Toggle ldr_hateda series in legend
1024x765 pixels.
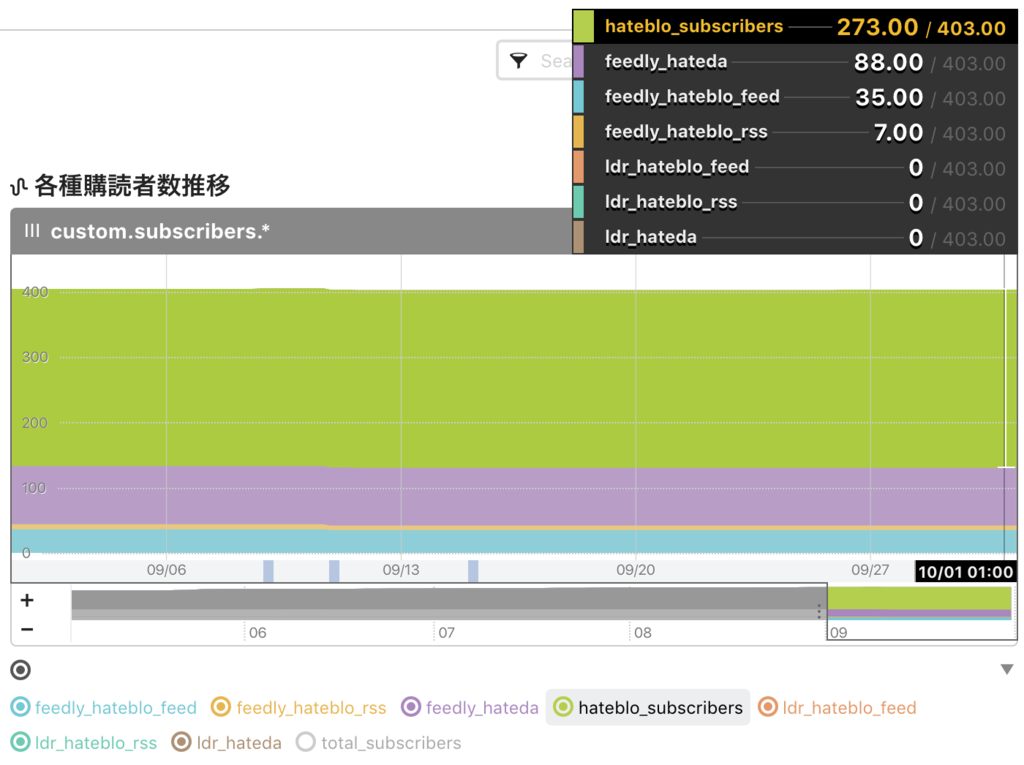(227, 743)
